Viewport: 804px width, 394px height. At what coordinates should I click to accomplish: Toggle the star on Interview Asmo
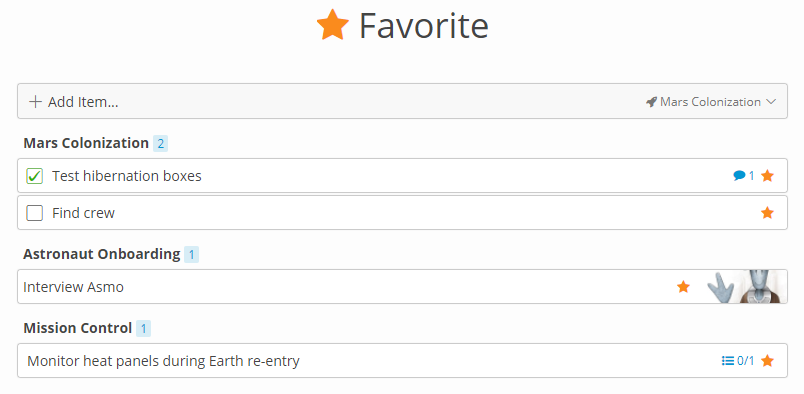point(683,287)
